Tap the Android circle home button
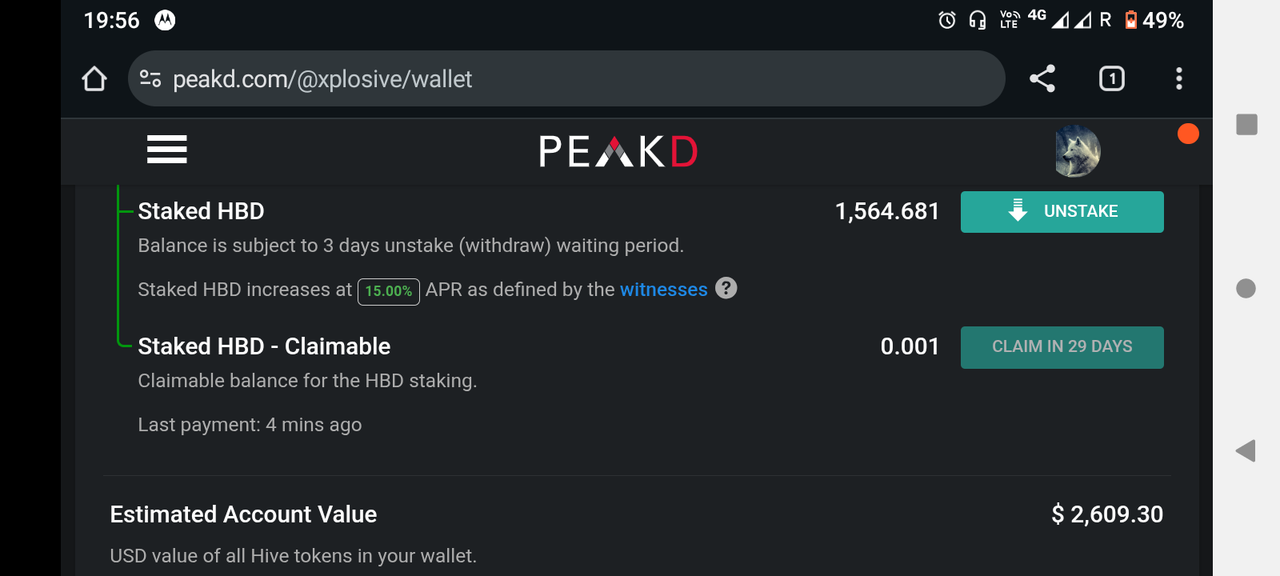Viewport: 1280px width, 576px height. pos(1246,288)
